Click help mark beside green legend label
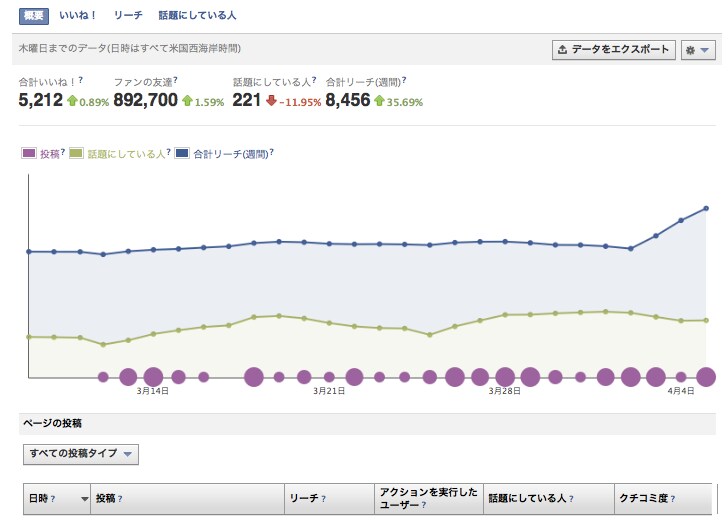This screenshot has width=728, height=522. 169,151
